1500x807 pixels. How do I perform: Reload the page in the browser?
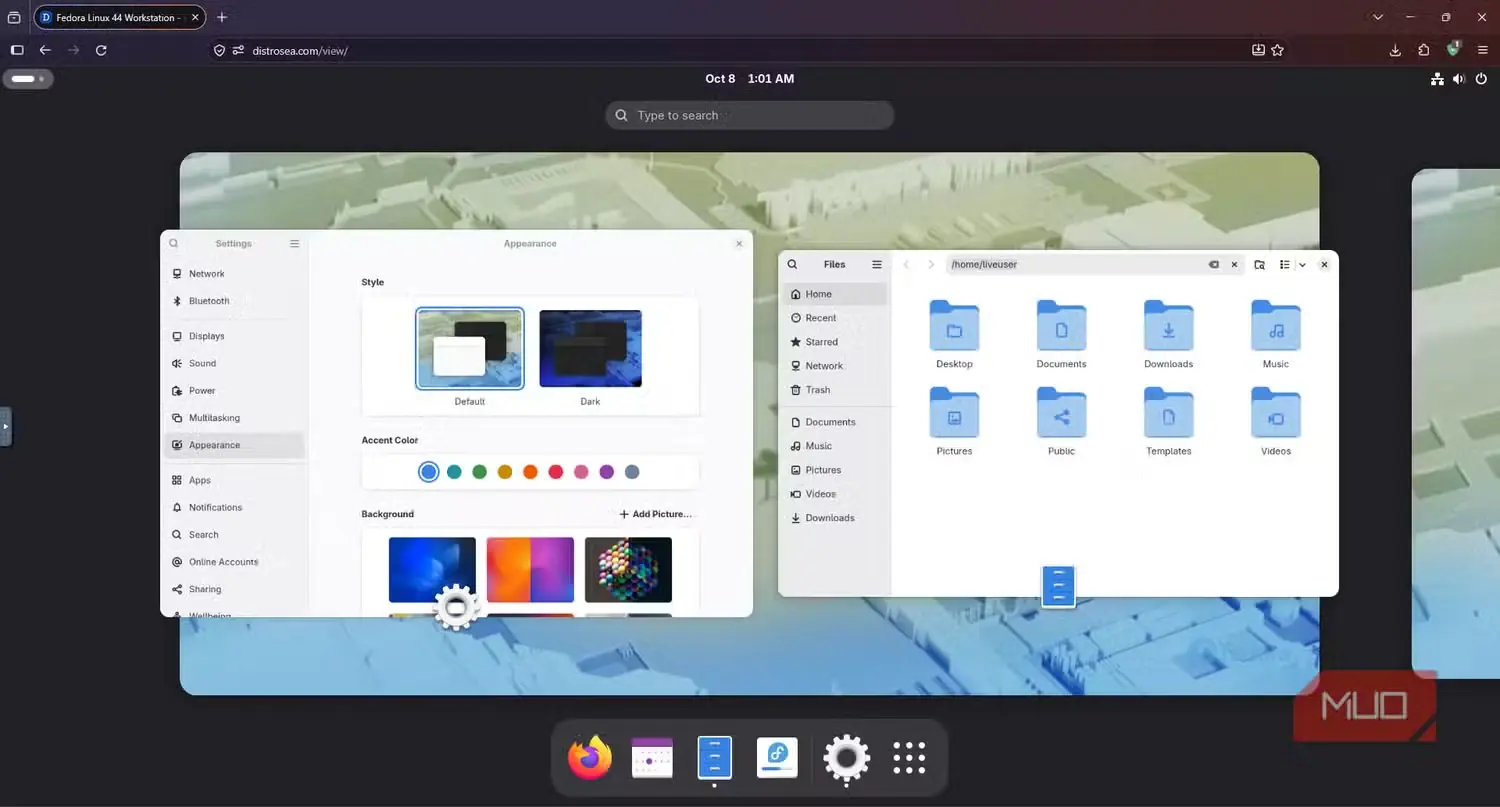101,50
